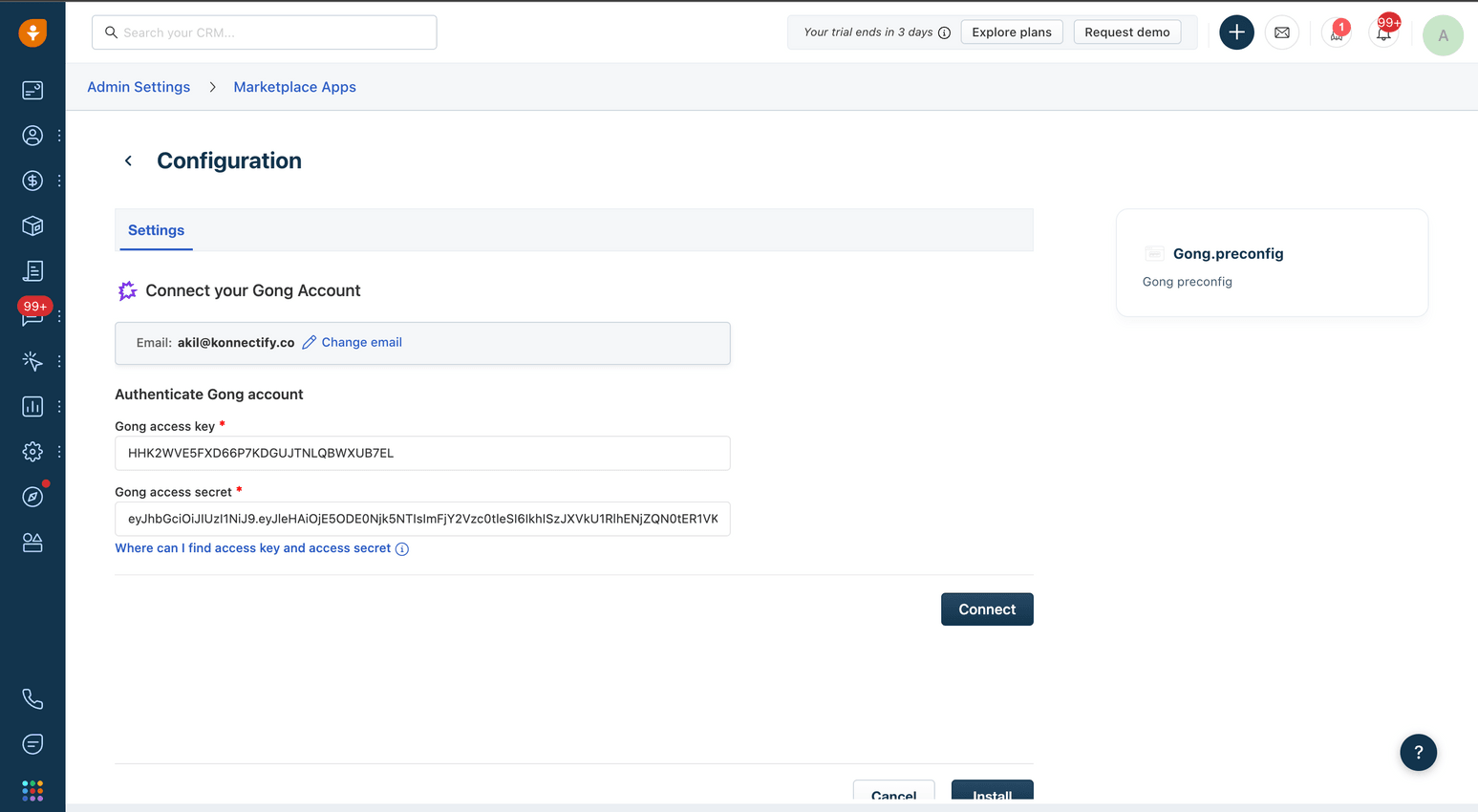Open where to find access key link
This screenshot has height=812, width=1478.
click(x=253, y=548)
